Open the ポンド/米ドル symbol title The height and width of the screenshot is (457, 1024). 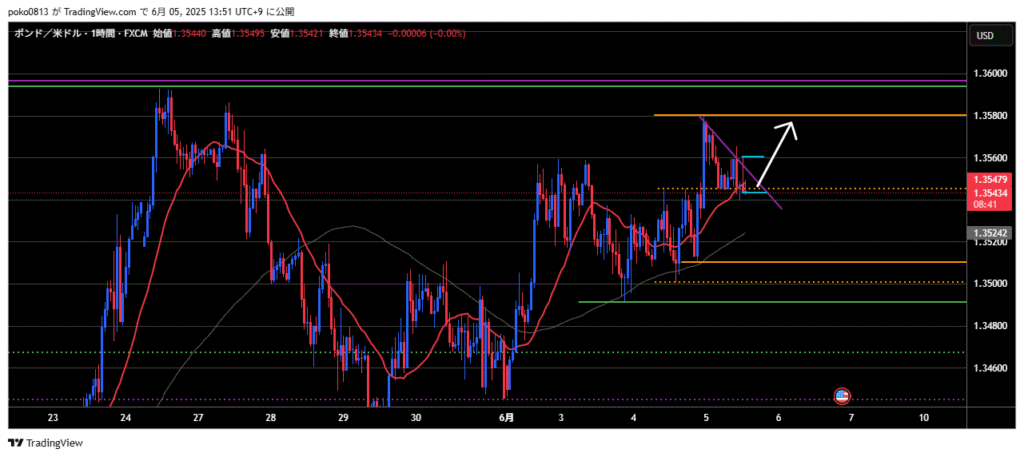point(47,33)
